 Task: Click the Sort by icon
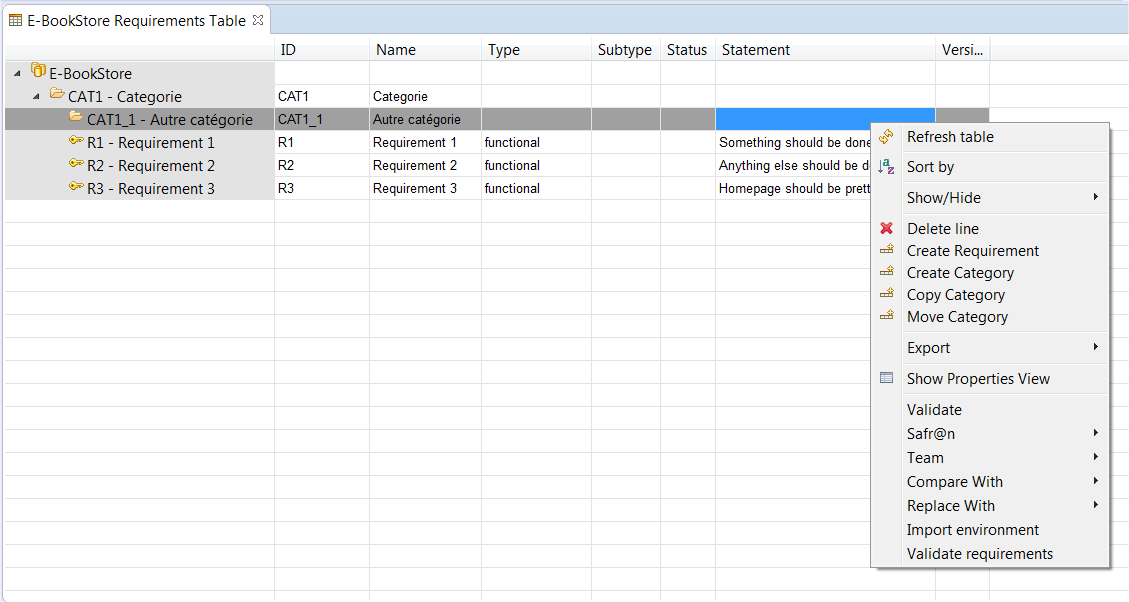[x=886, y=167]
